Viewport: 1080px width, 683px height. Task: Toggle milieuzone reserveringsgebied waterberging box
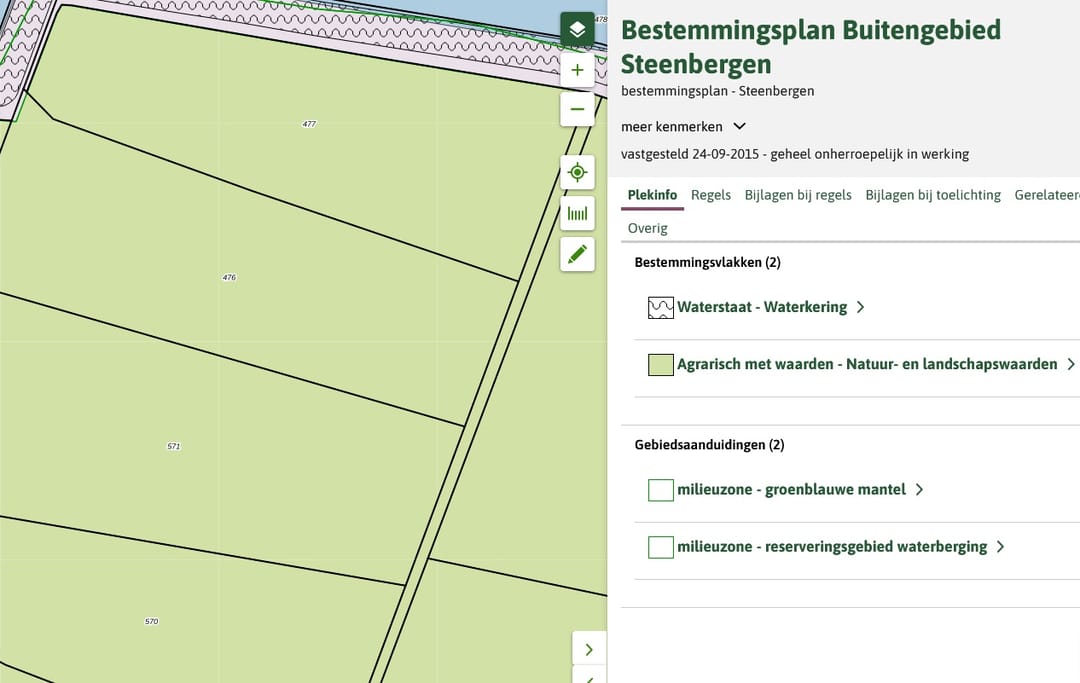point(660,547)
